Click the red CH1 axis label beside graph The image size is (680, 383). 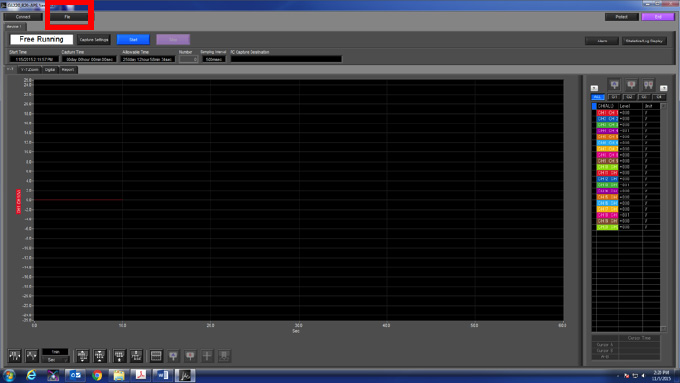pos(19,201)
